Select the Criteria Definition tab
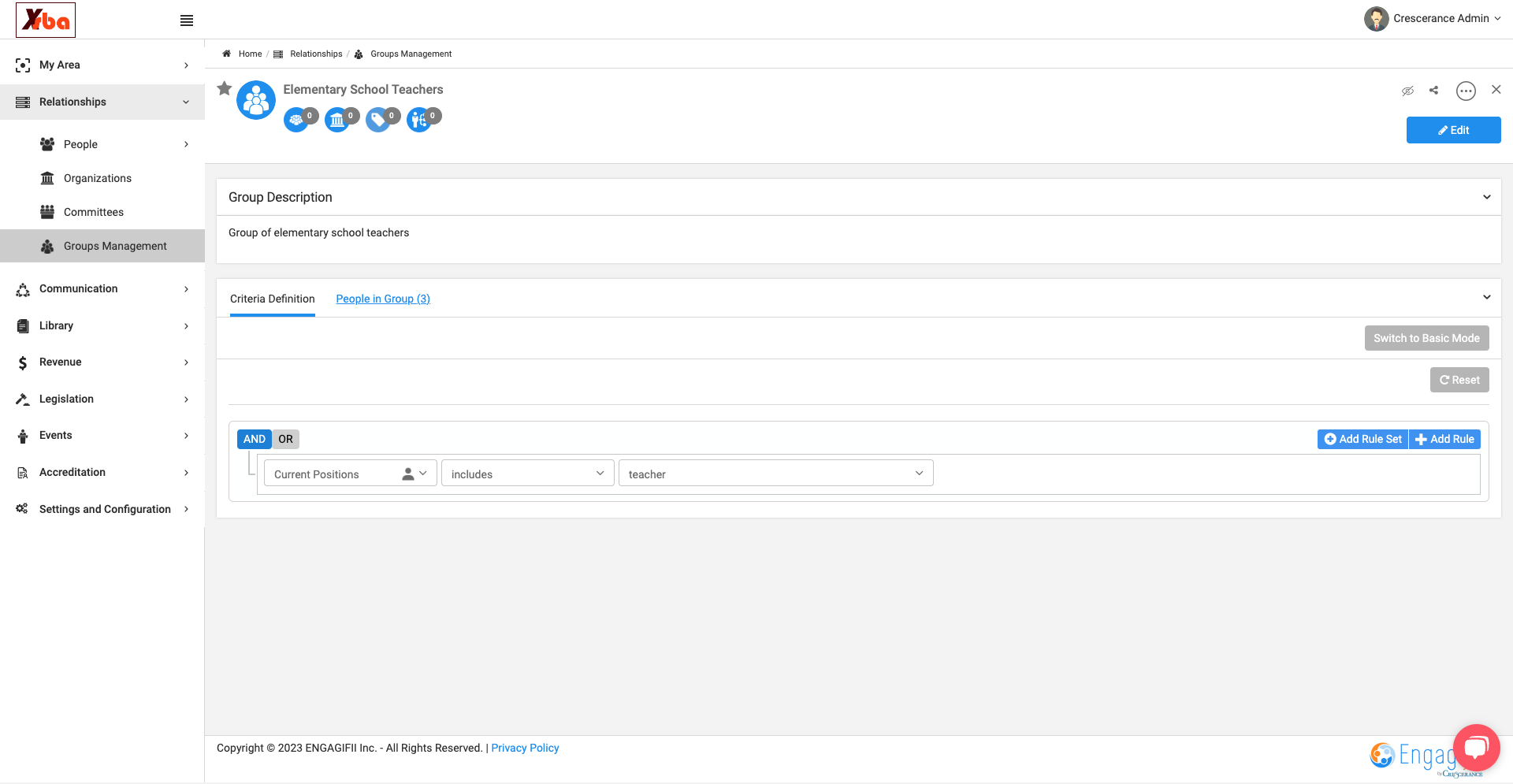This screenshot has height=784, width=1513. (x=273, y=299)
